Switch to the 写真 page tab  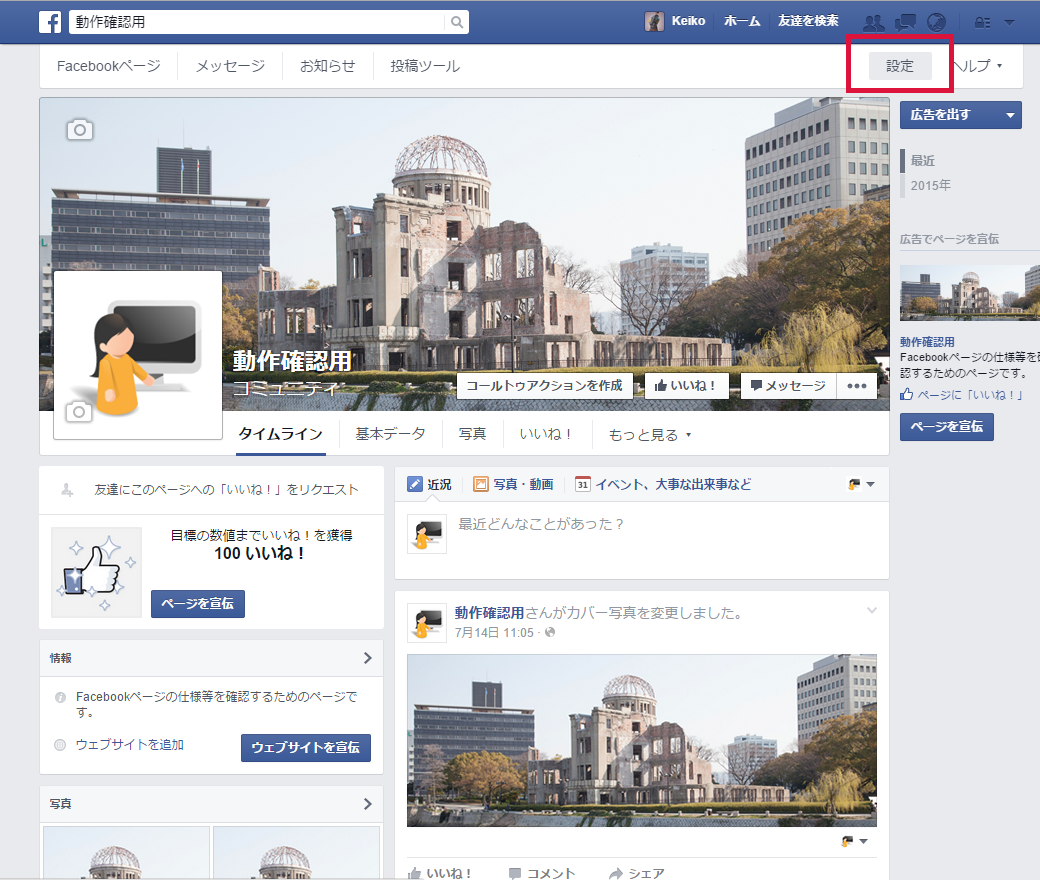pyautogui.click(x=472, y=434)
